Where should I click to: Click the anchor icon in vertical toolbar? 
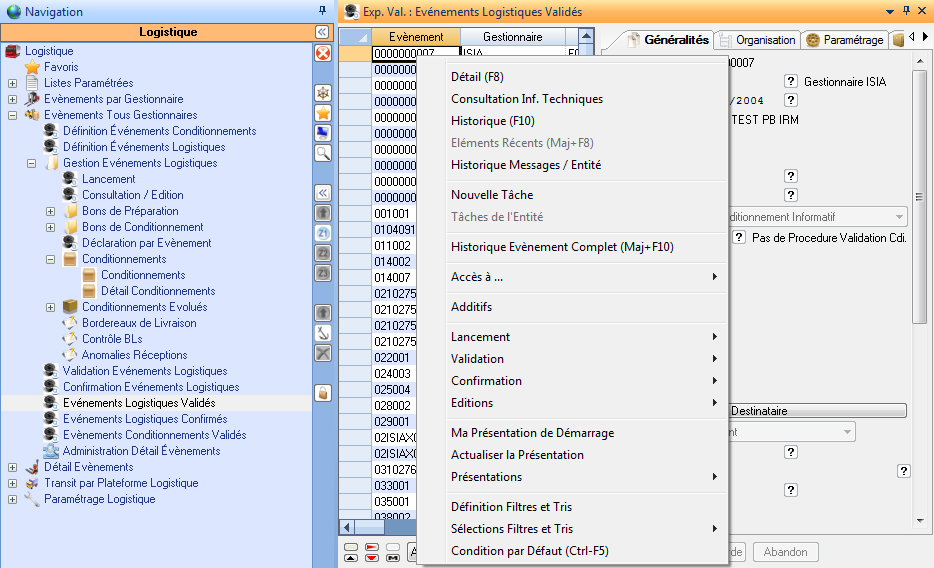(x=323, y=333)
